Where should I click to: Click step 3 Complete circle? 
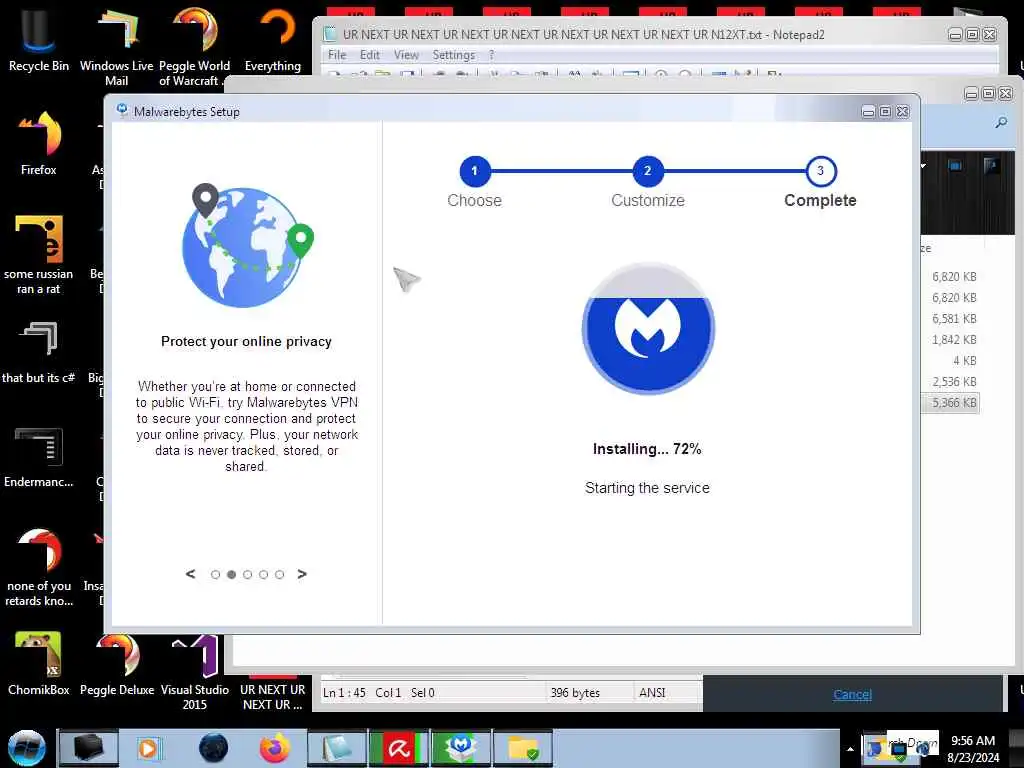821,171
